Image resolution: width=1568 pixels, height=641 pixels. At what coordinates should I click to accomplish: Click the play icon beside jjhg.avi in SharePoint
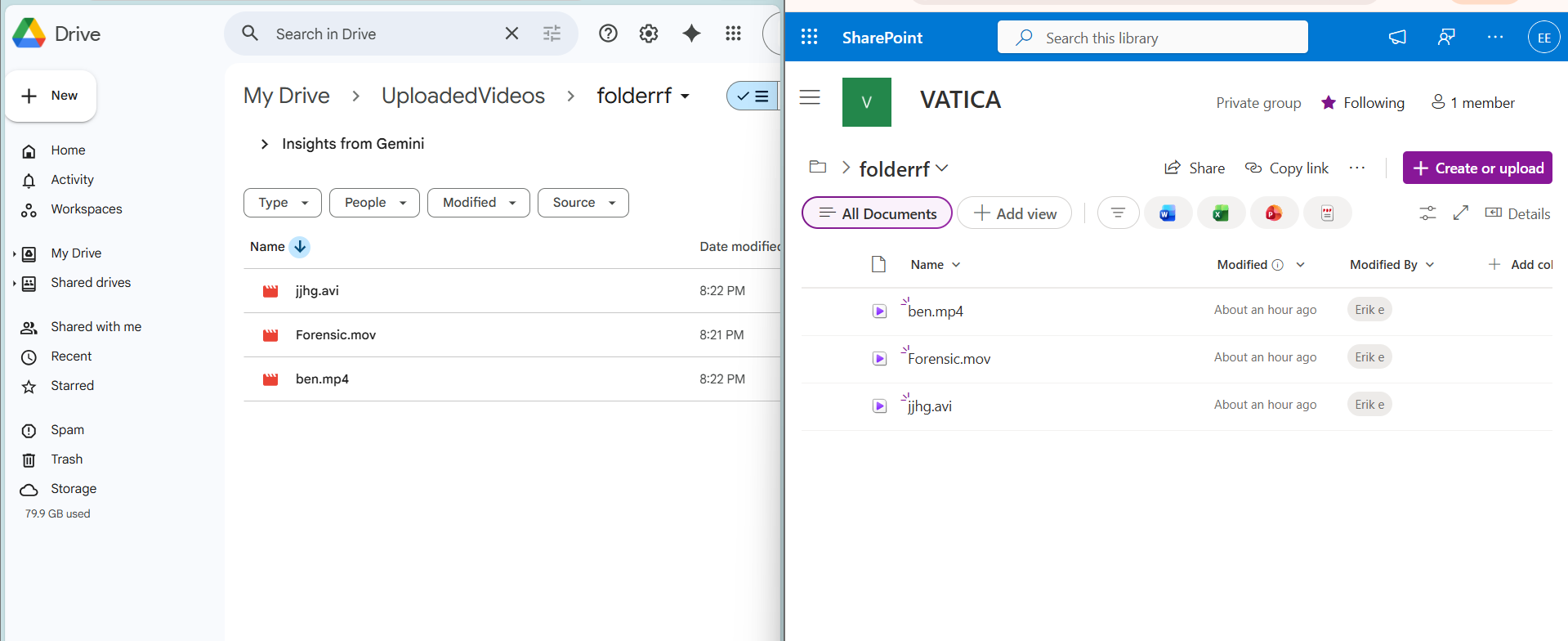pyautogui.click(x=879, y=406)
